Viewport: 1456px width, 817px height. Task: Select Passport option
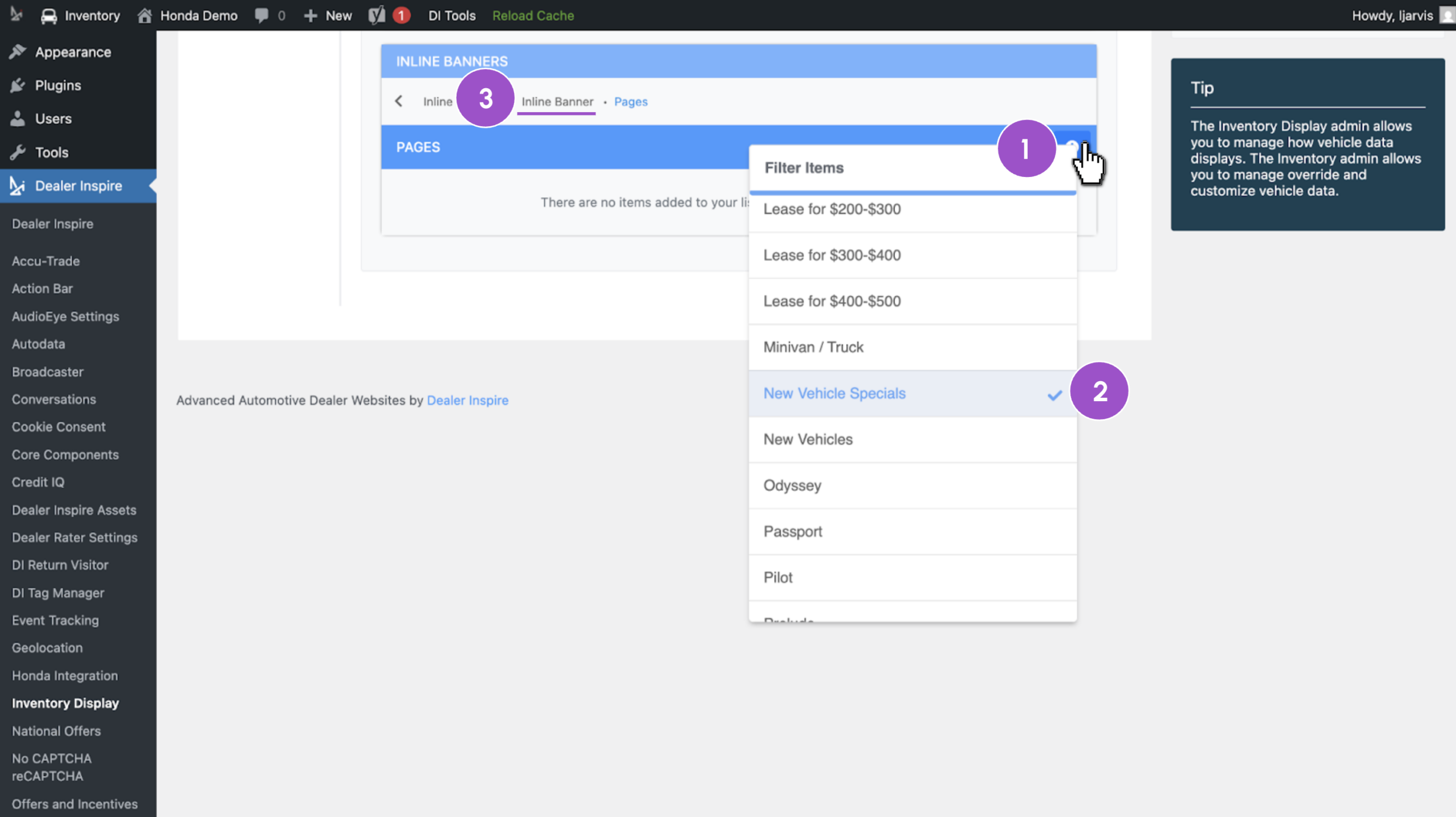[912, 531]
